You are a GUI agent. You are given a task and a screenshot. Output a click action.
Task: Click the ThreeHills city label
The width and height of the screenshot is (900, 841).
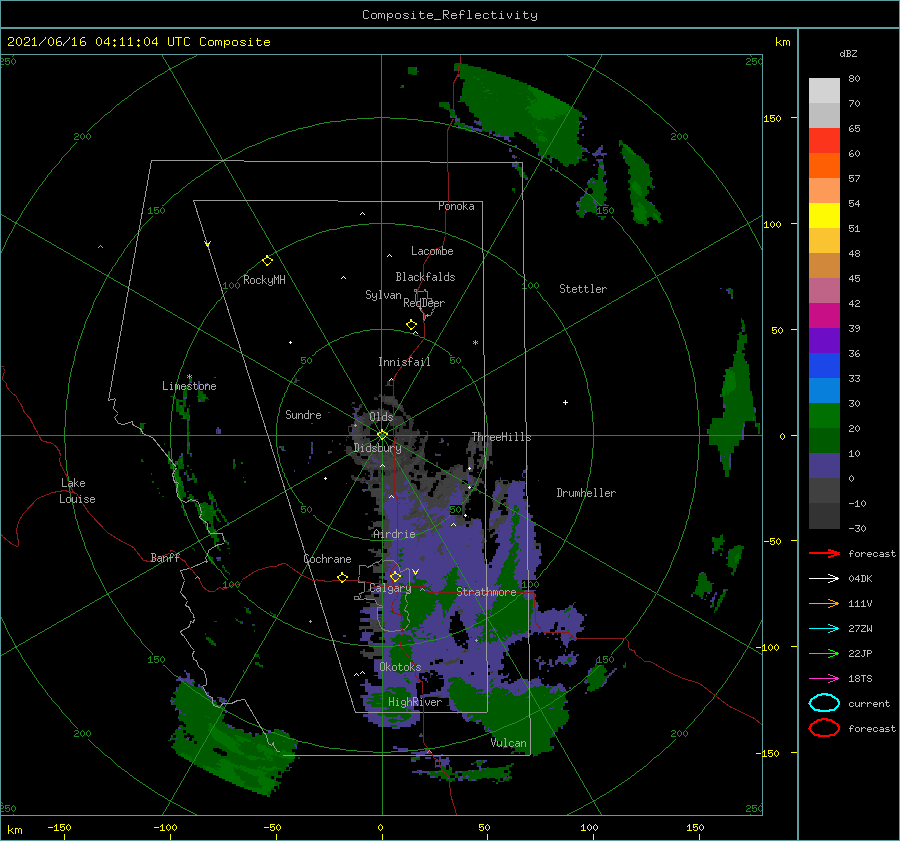pyautogui.click(x=502, y=437)
